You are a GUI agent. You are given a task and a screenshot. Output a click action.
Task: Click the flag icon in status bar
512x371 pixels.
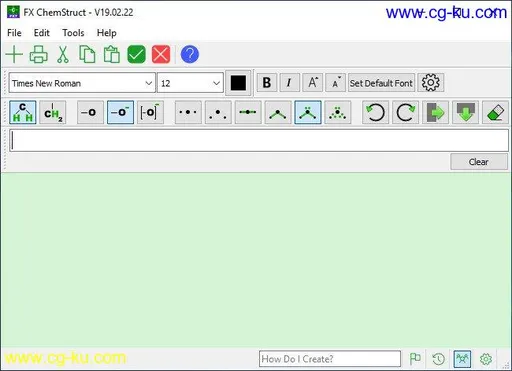point(415,359)
